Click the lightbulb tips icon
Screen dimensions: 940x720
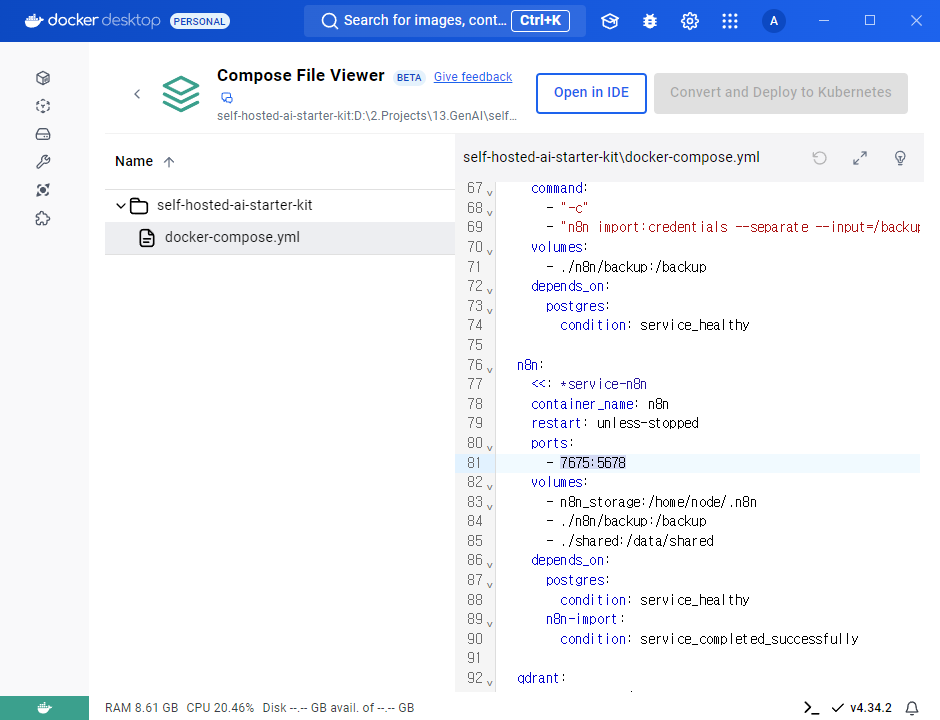pyautogui.click(x=900, y=158)
